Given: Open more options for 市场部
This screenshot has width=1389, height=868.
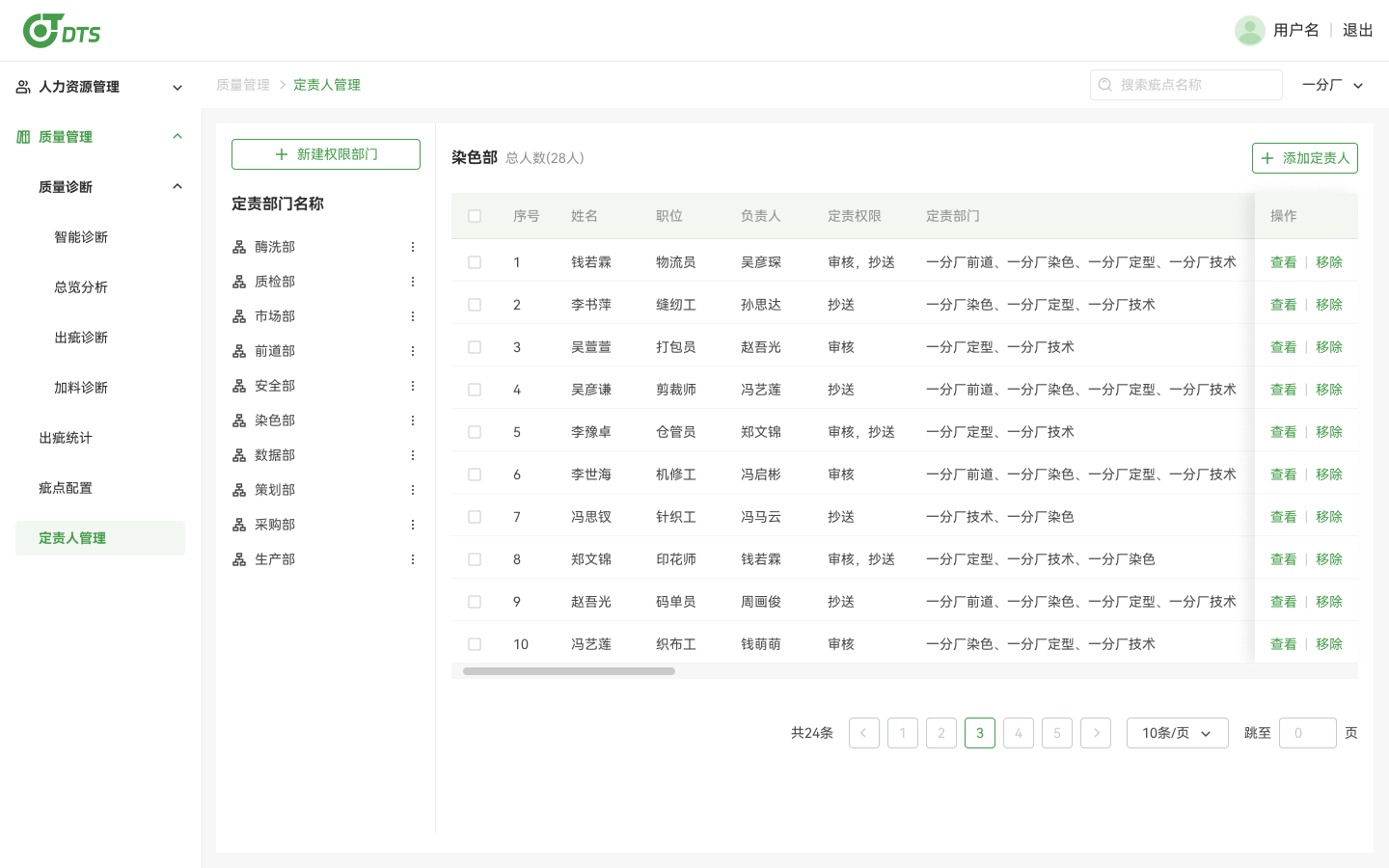Looking at the screenshot, I should click(x=413, y=316).
